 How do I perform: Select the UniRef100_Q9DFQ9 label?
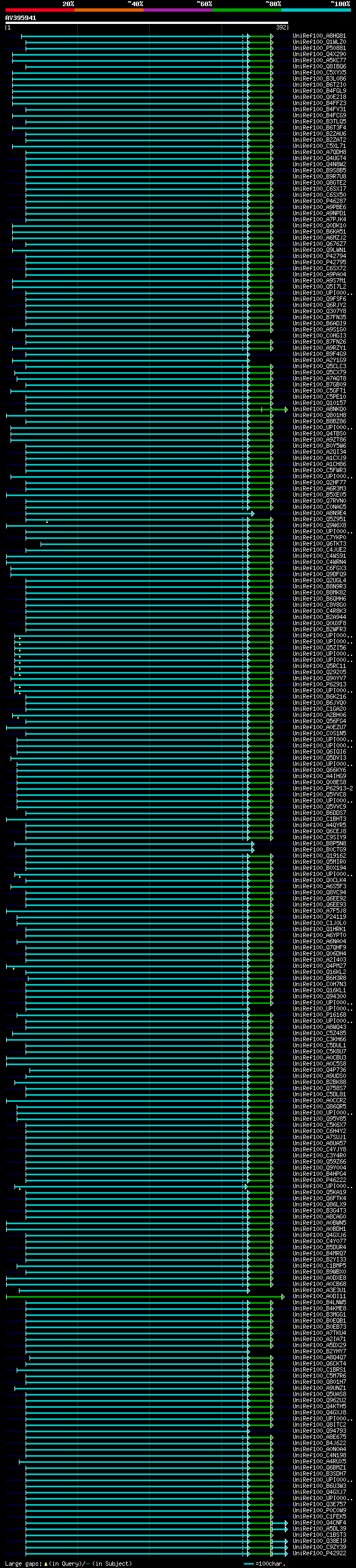click(319, 575)
